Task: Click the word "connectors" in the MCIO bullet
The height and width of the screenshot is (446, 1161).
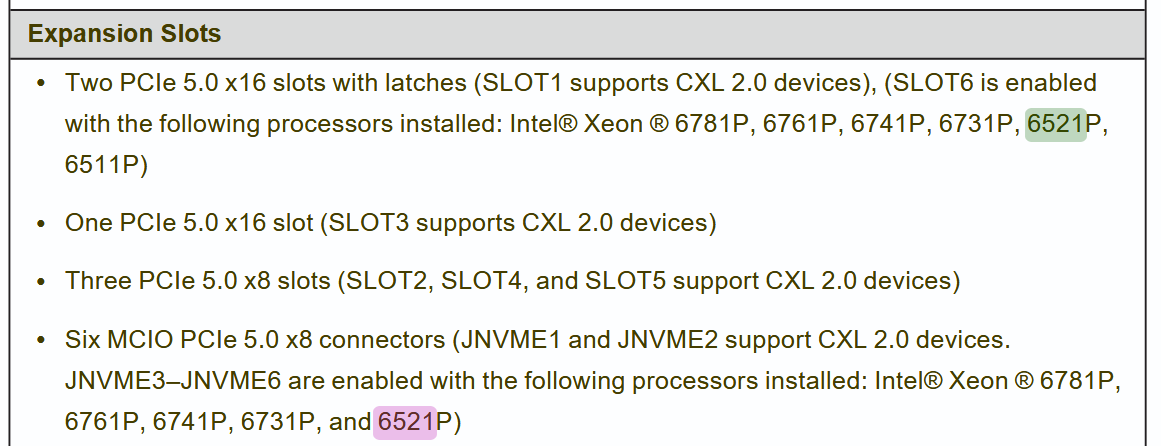Action: tap(385, 340)
